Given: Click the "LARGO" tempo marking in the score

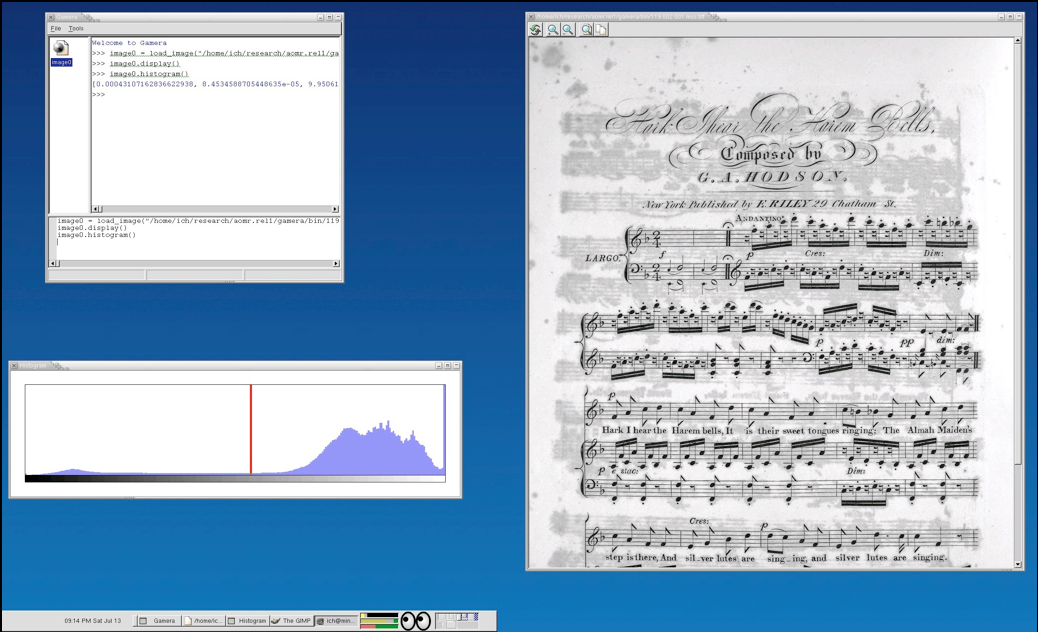Looking at the screenshot, I should point(602,258).
